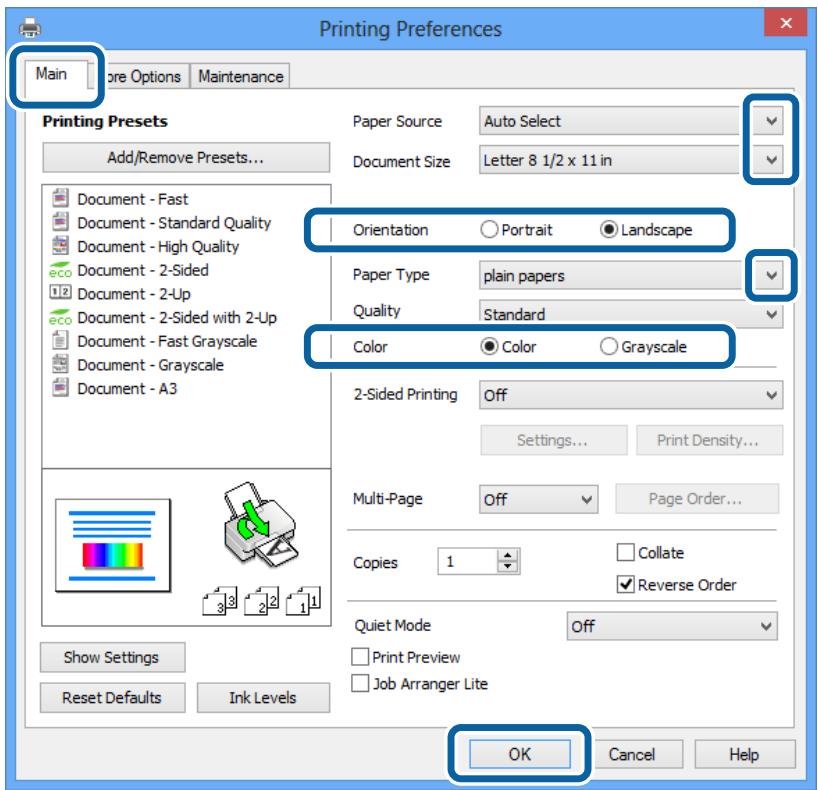Click the 2-Sided Settings button
The width and height of the screenshot is (818, 790).
click(553, 440)
